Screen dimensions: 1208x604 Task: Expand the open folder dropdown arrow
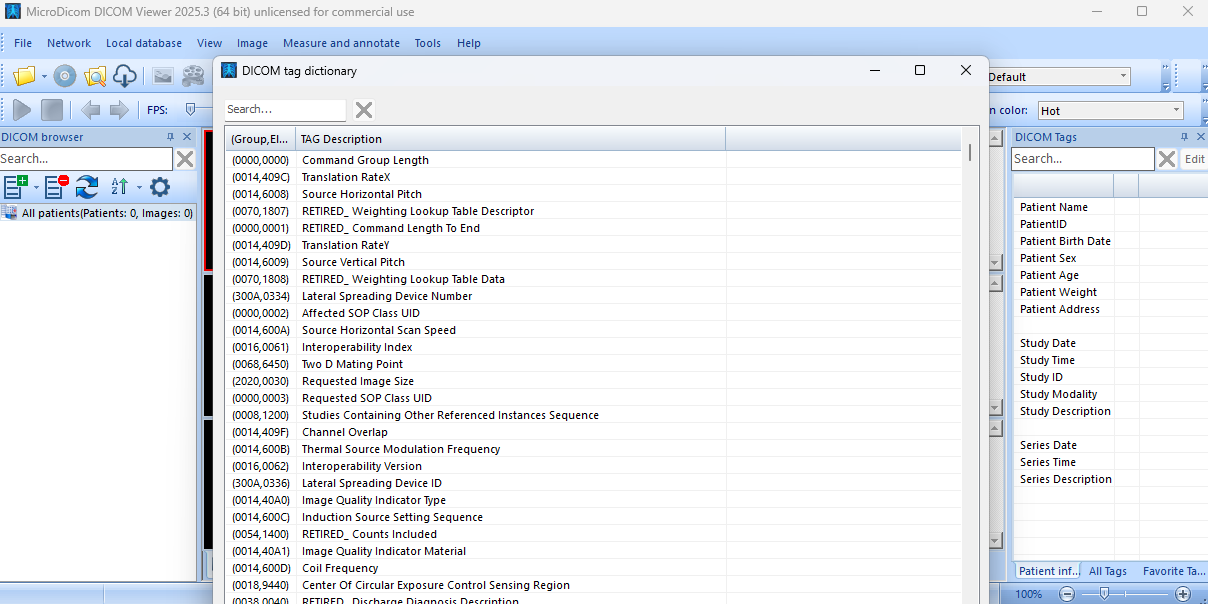tap(44, 77)
